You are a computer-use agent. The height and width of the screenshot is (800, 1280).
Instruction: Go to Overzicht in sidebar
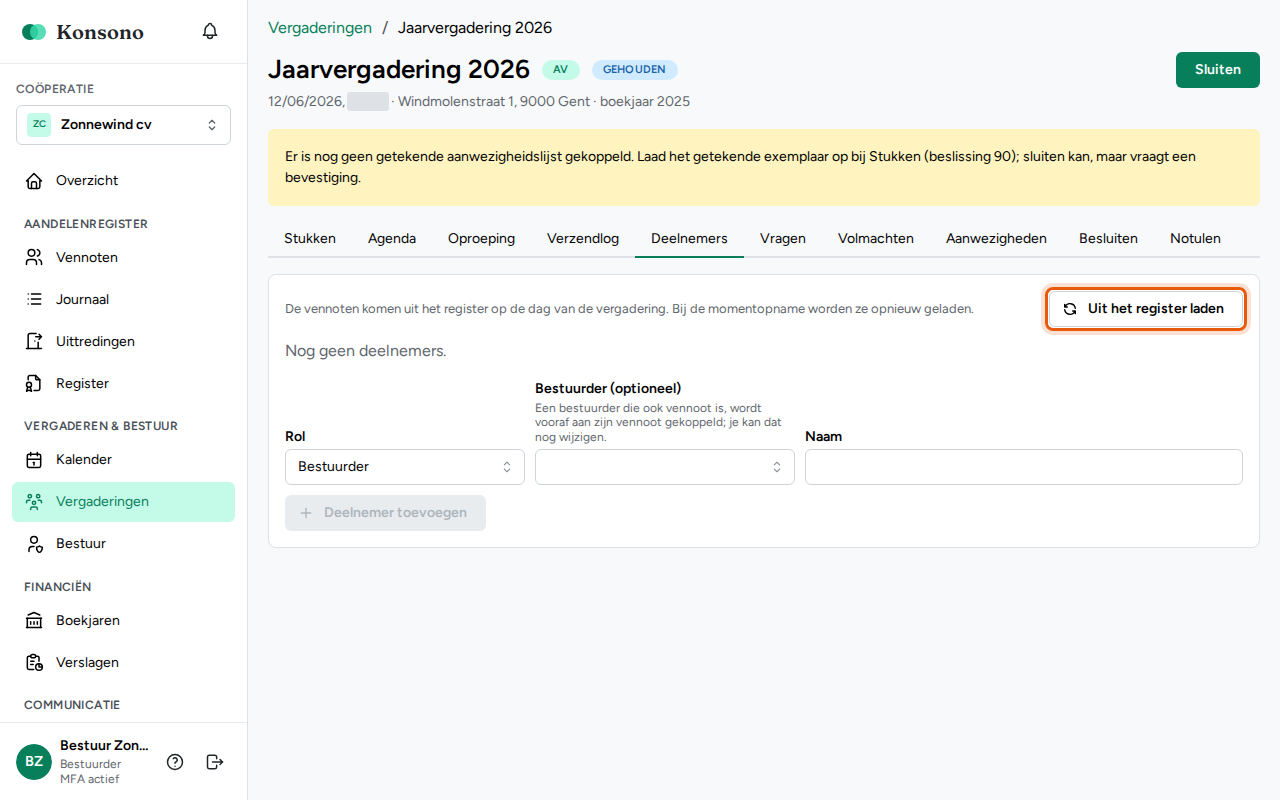coord(123,181)
